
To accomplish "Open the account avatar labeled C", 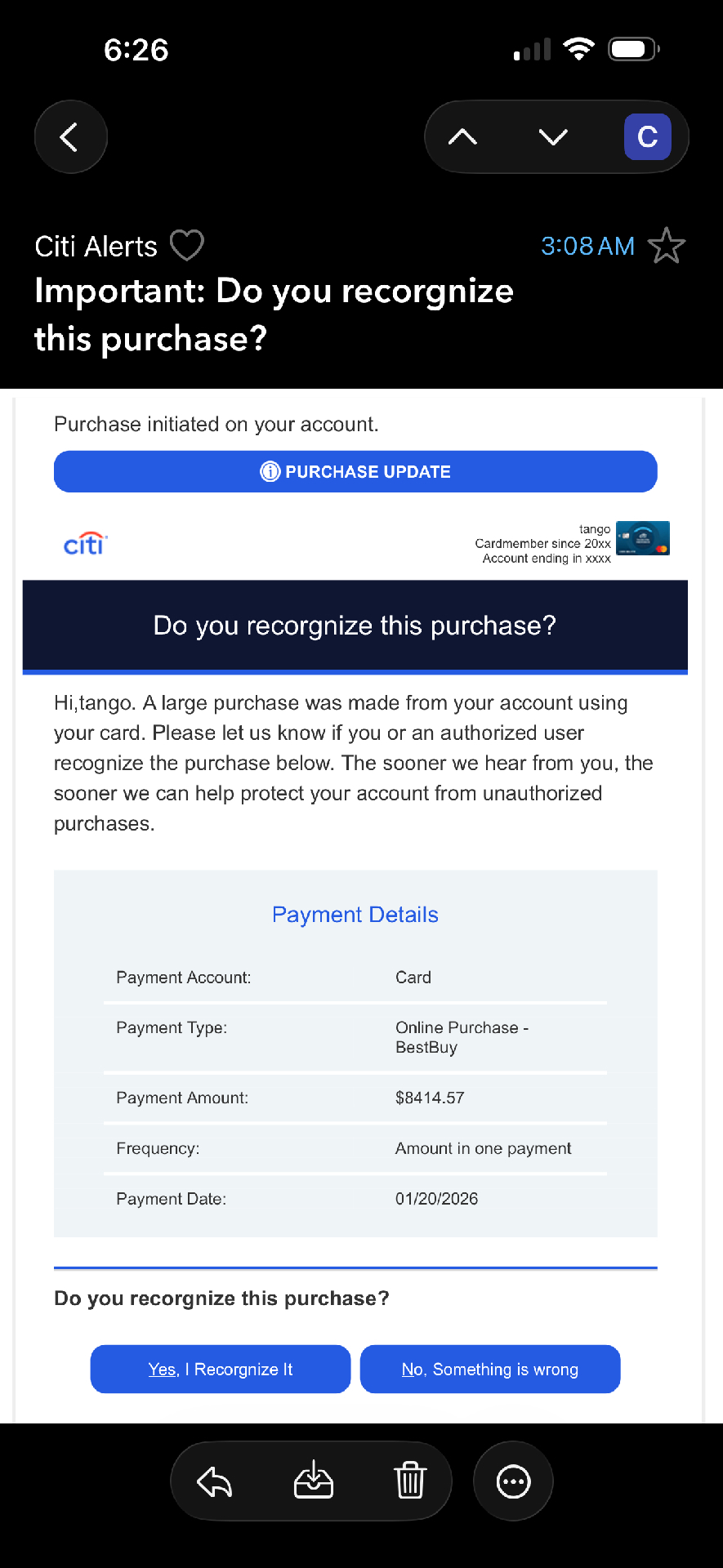I will tap(647, 136).
